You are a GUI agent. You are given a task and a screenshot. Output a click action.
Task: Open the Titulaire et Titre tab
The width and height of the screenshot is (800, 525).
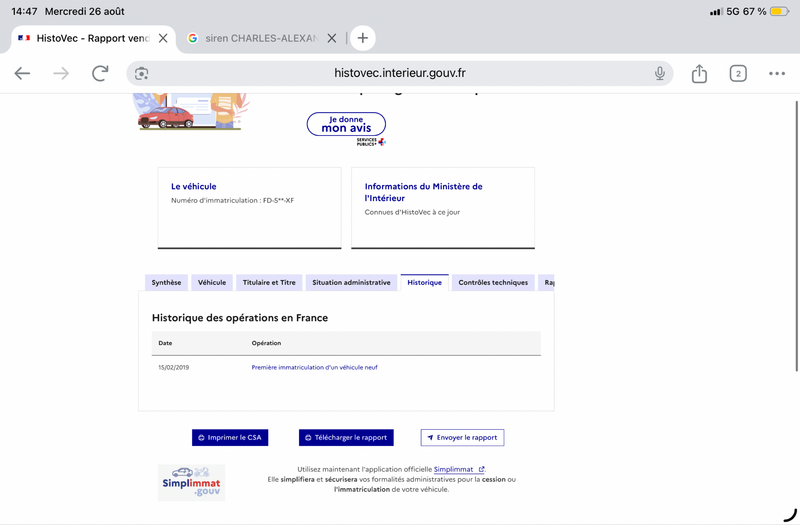(269, 283)
